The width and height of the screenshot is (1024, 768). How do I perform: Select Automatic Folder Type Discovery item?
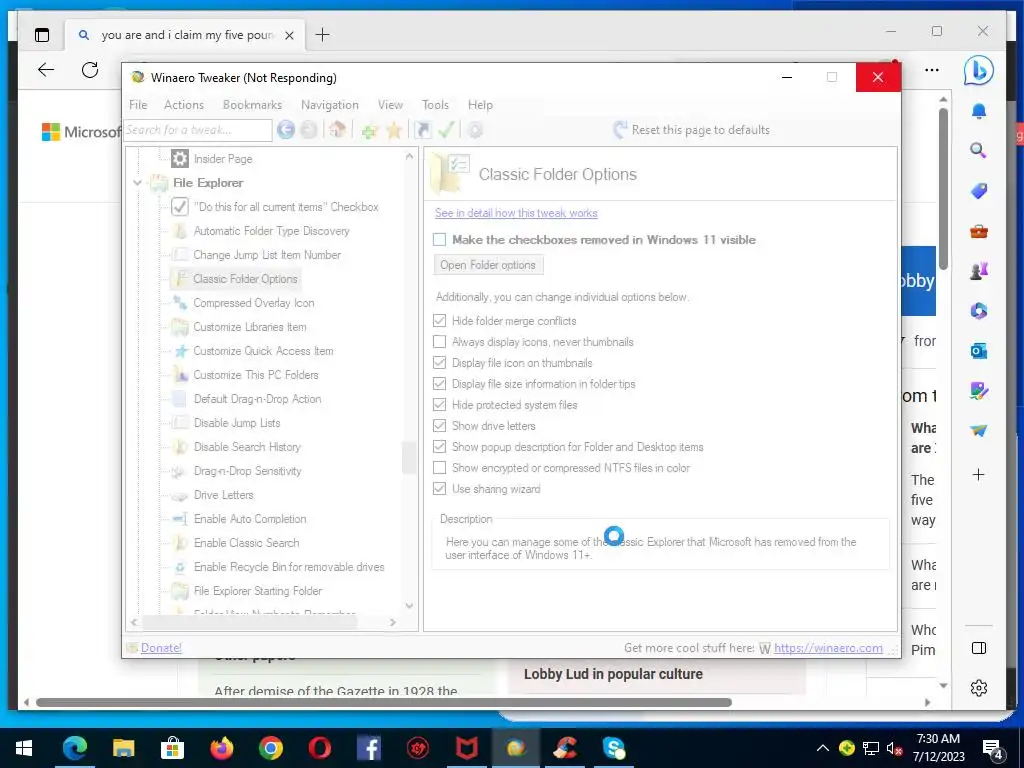(x=272, y=231)
